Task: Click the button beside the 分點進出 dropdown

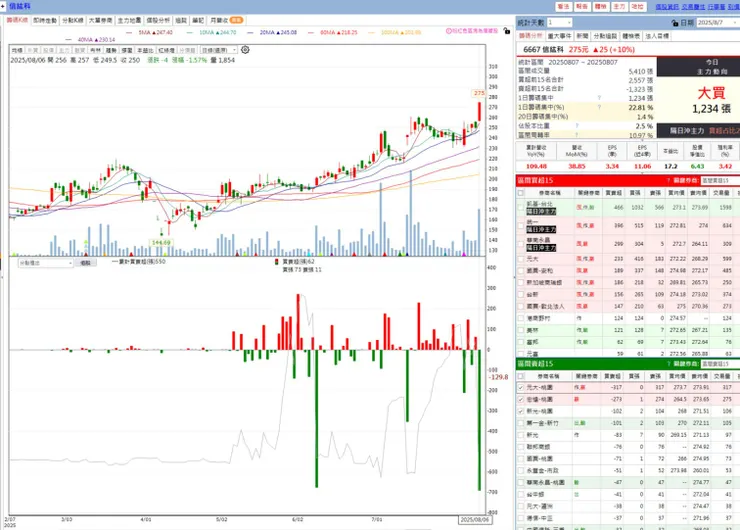Action: point(85,263)
